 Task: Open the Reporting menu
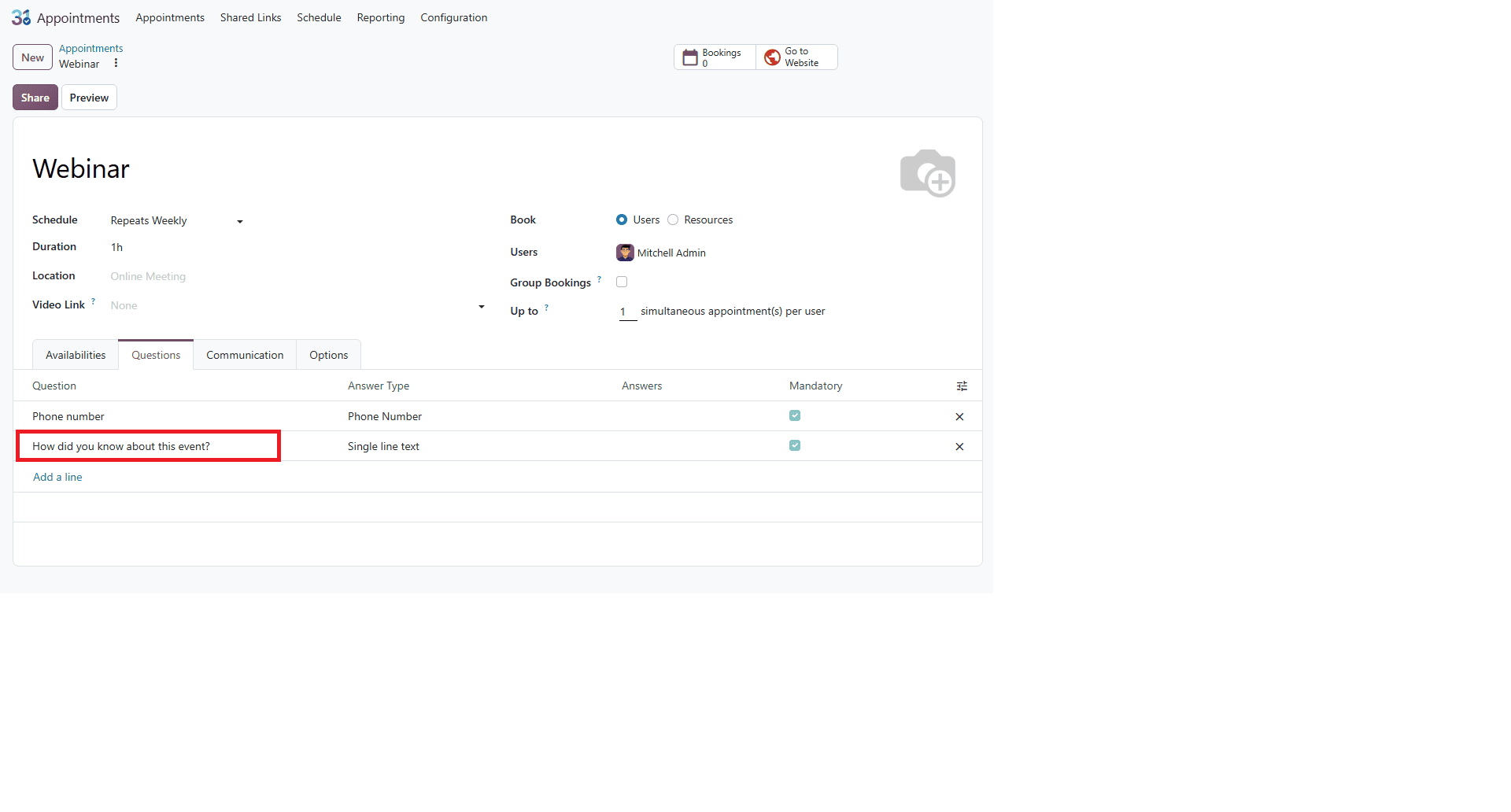(381, 17)
